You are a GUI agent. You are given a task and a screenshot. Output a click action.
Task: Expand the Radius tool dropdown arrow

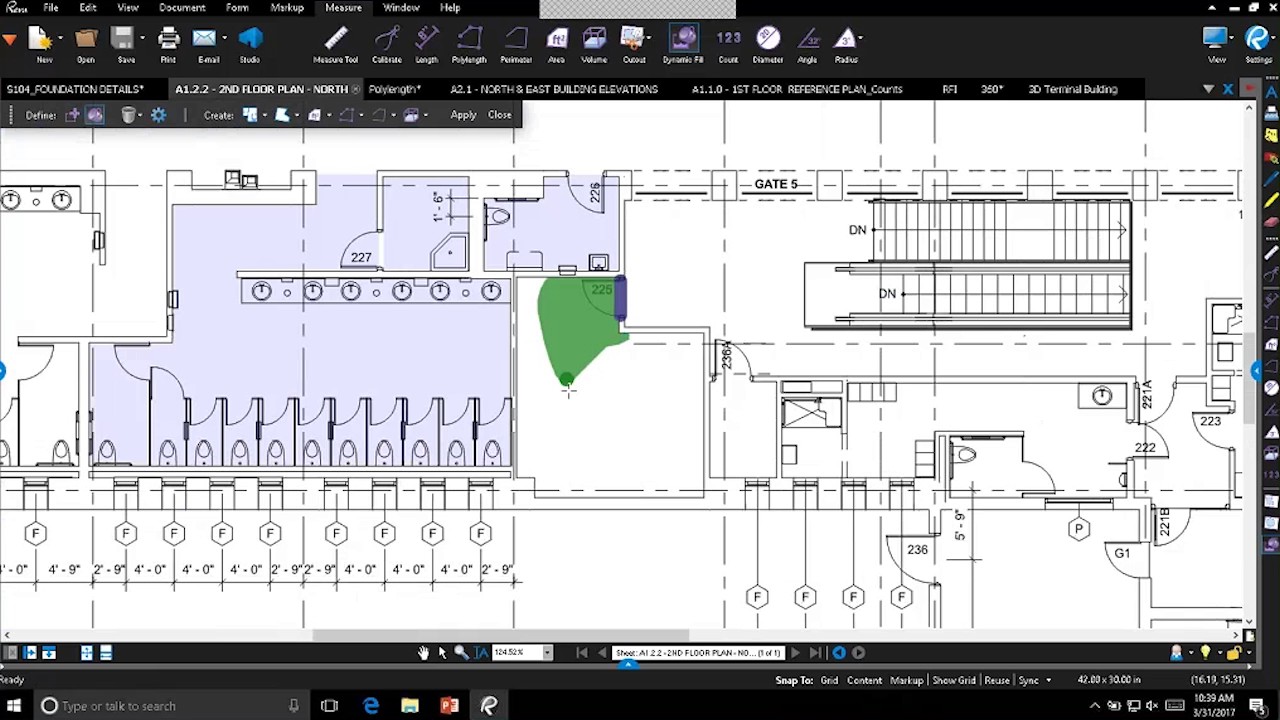tap(861, 39)
